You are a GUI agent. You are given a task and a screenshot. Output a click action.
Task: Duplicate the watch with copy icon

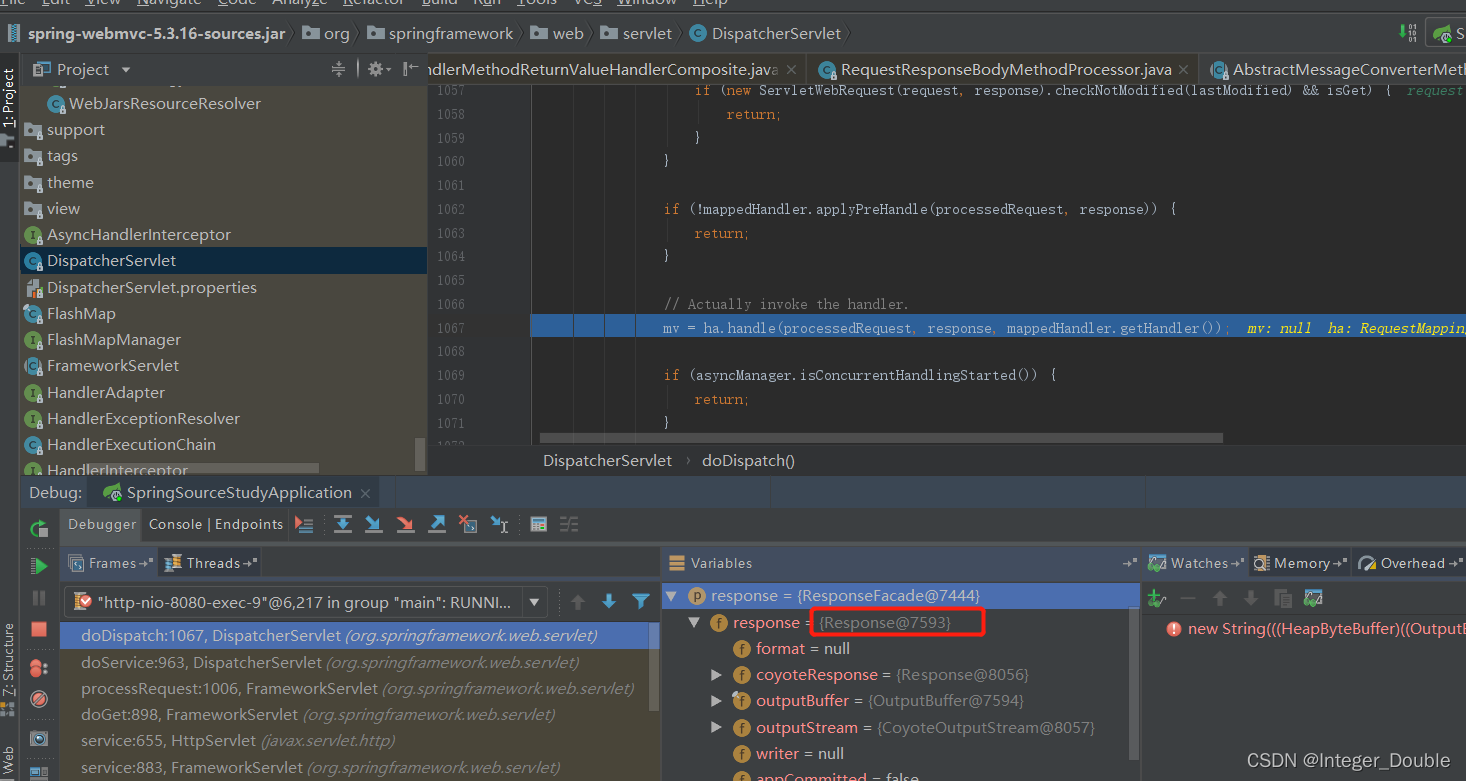(1283, 598)
